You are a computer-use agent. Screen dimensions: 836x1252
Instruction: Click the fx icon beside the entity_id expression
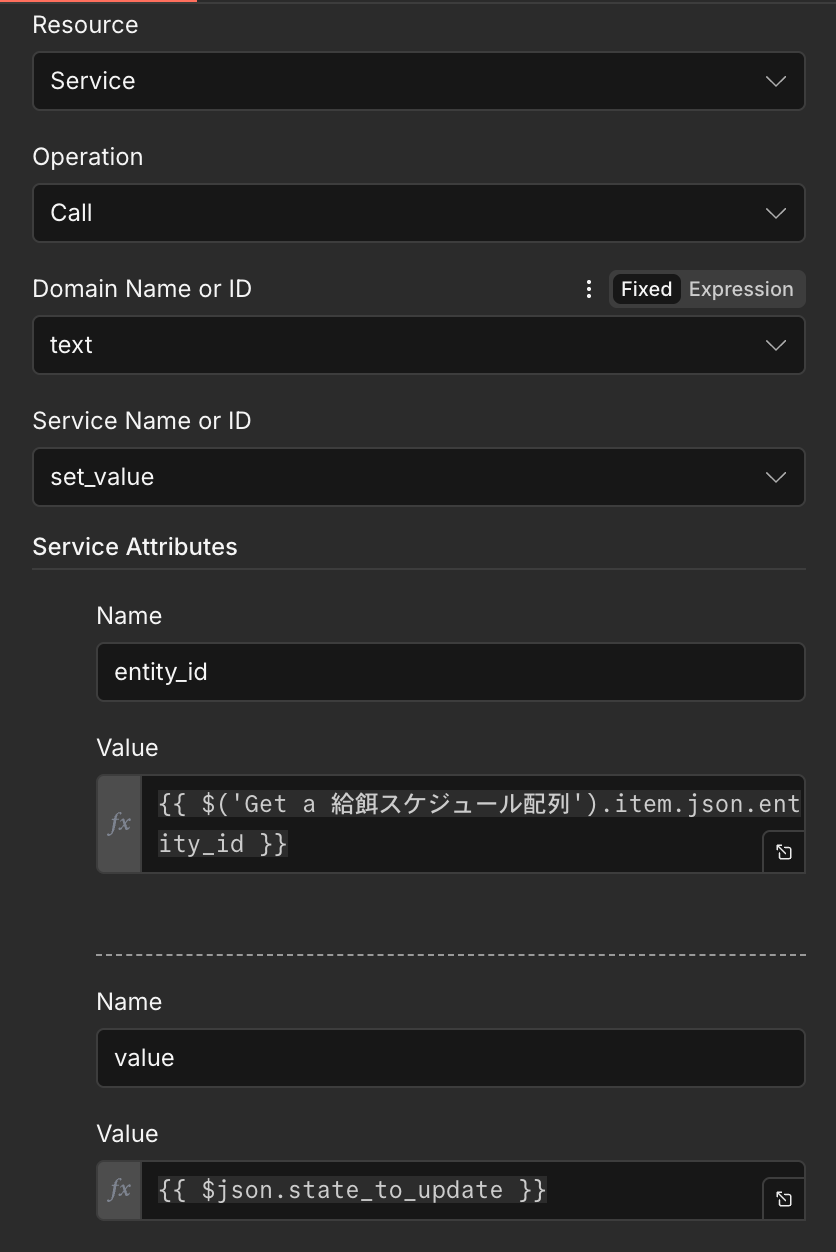point(119,823)
